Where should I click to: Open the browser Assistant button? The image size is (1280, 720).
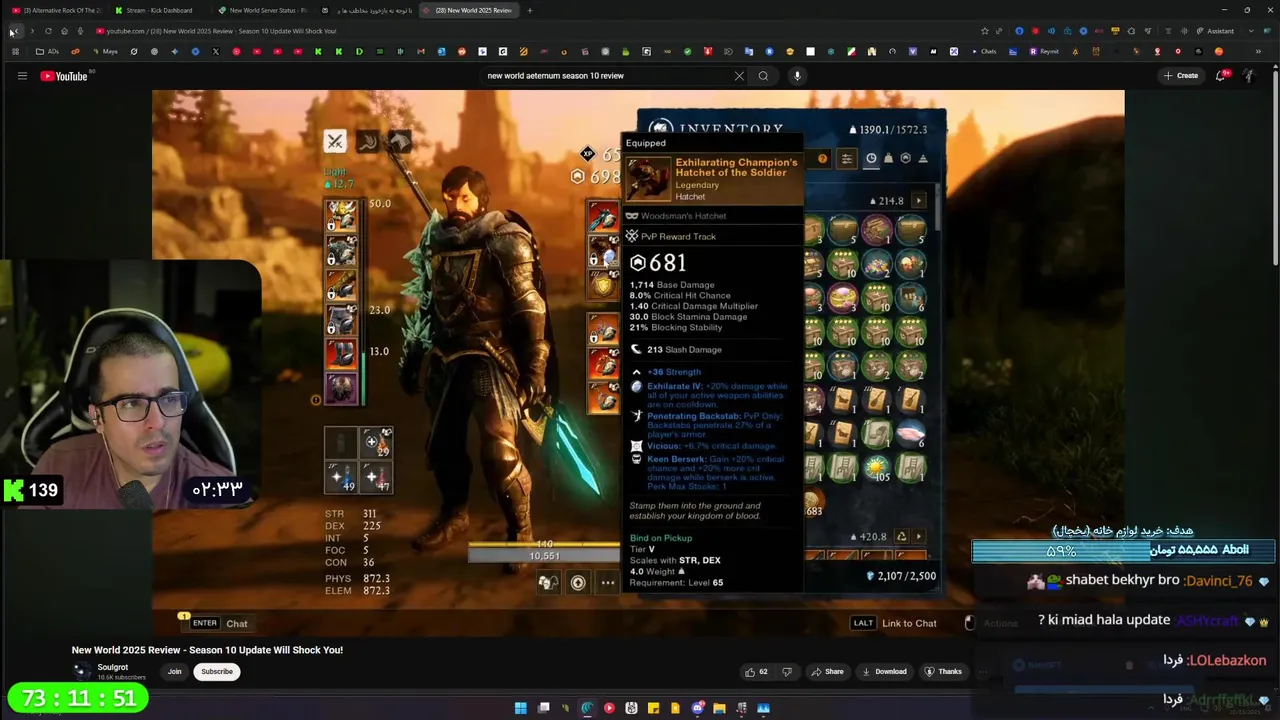[x=1216, y=31]
